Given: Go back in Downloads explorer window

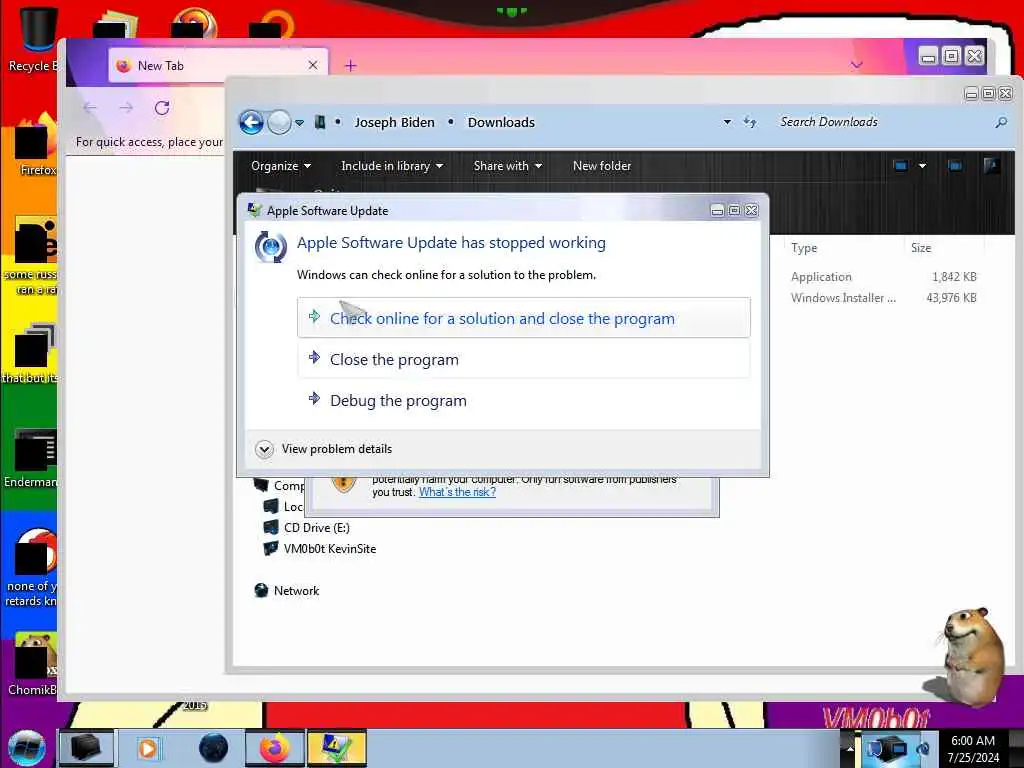Looking at the screenshot, I should [251, 122].
